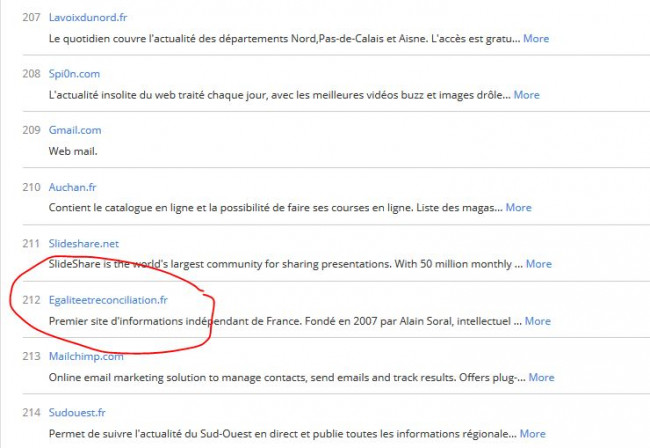650x448 pixels.
Task: Click the rank number 214
Action: click(32, 413)
